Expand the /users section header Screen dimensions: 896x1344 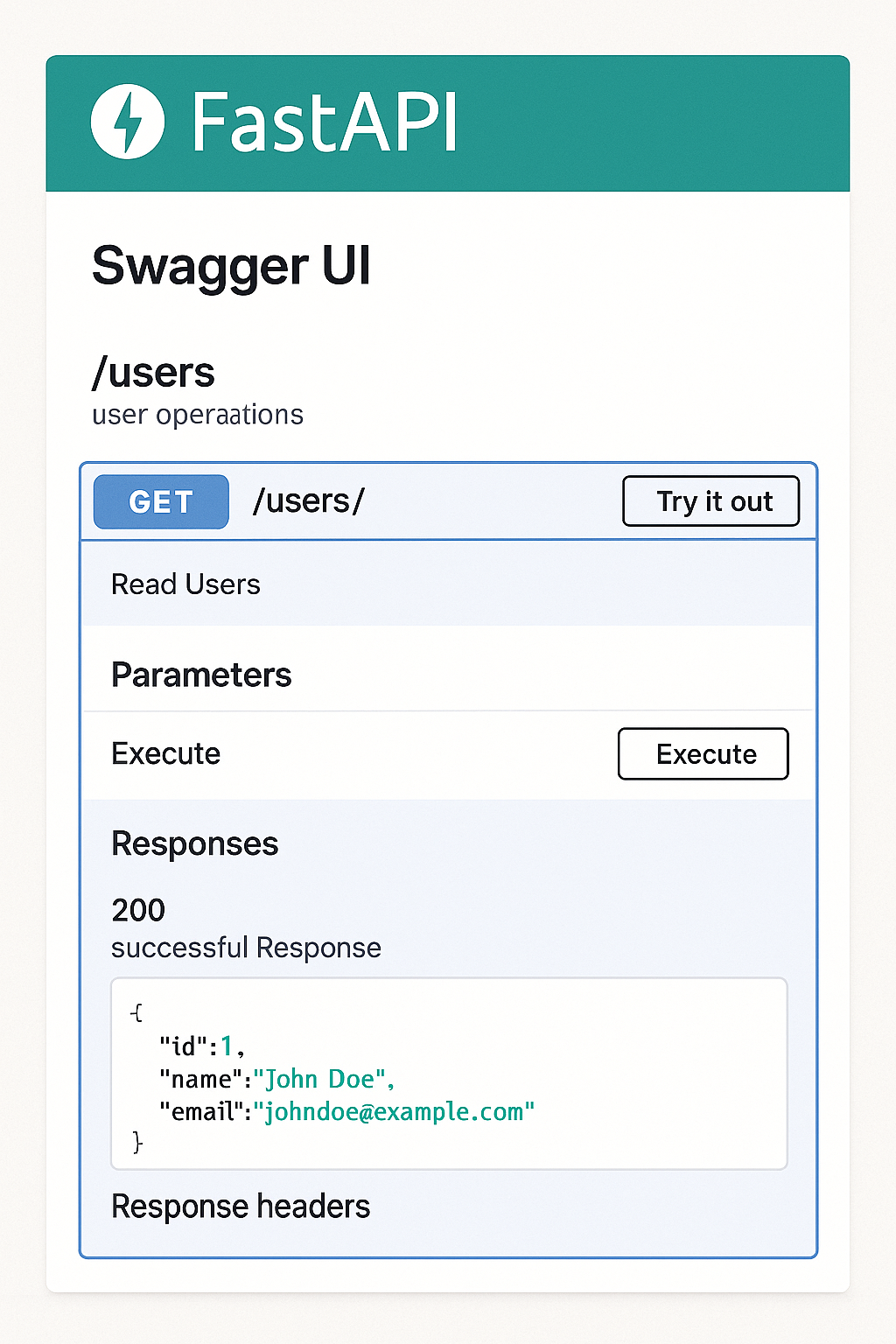(153, 372)
